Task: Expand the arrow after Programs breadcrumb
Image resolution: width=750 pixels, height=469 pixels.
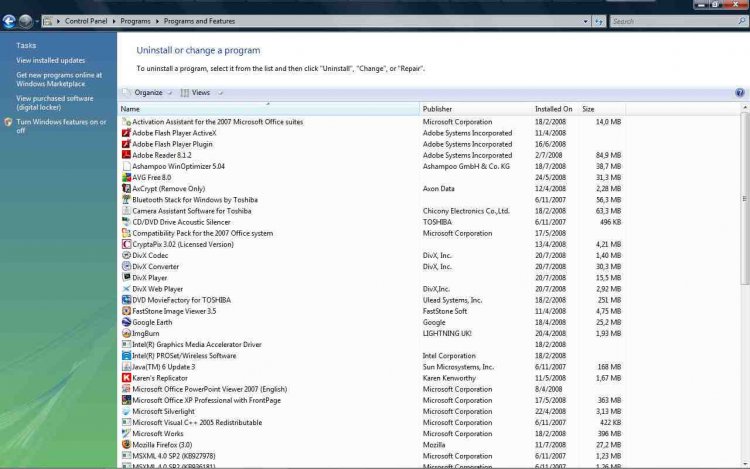Action: pos(157,21)
